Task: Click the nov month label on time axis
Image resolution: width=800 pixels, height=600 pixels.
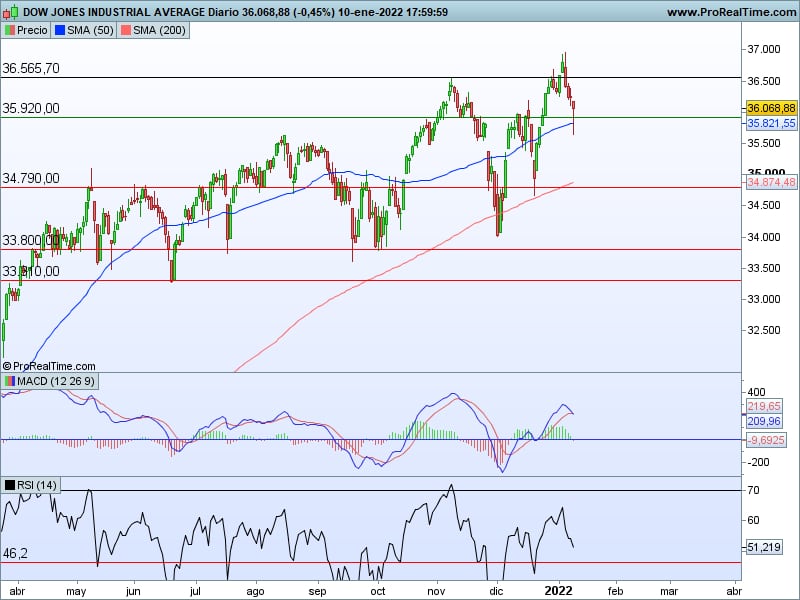Action: [x=436, y=591]
